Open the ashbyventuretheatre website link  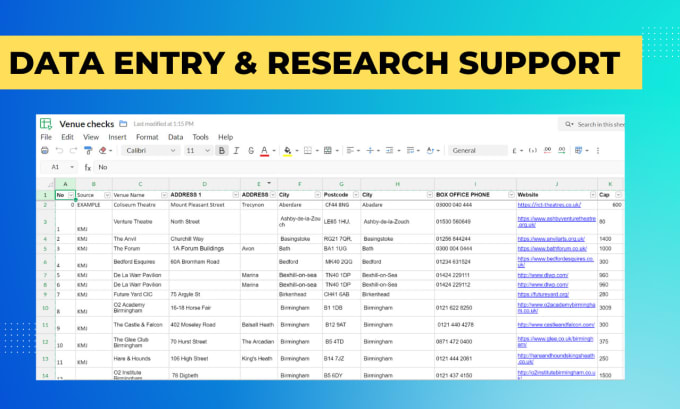(x=556, y=222)
